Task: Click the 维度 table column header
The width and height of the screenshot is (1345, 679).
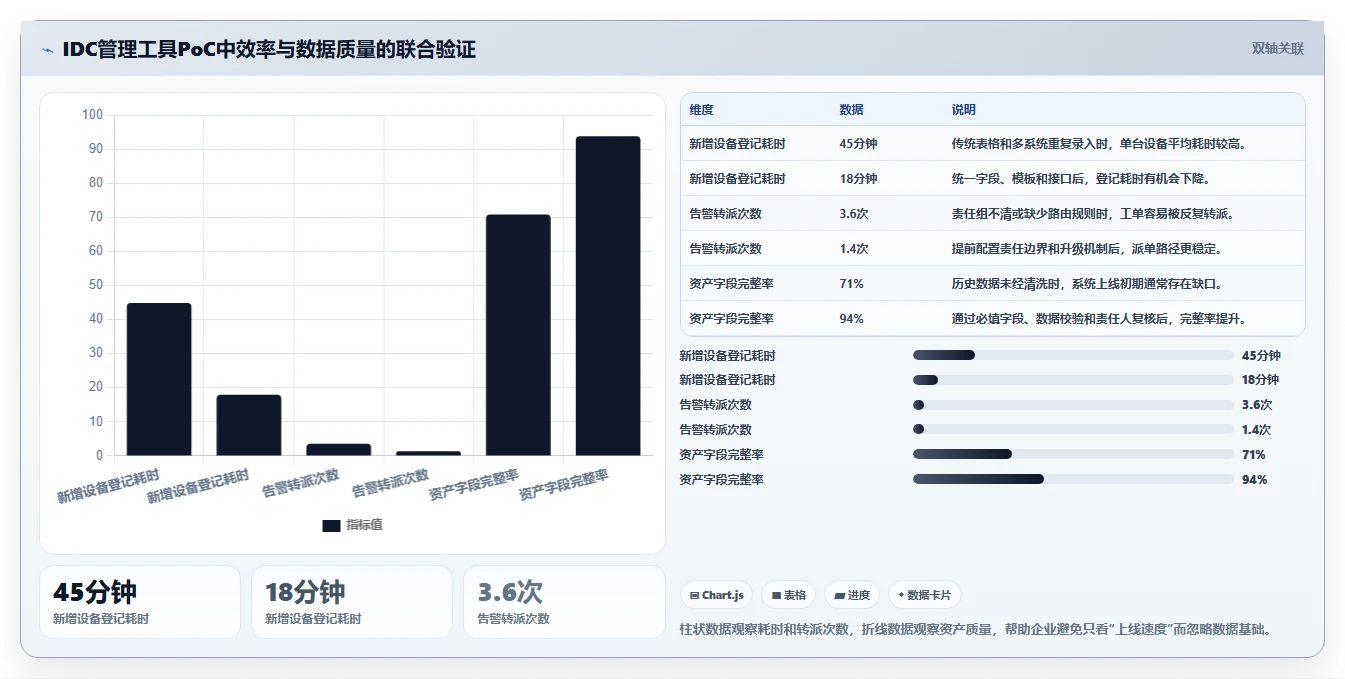Action: pos(702,110)
